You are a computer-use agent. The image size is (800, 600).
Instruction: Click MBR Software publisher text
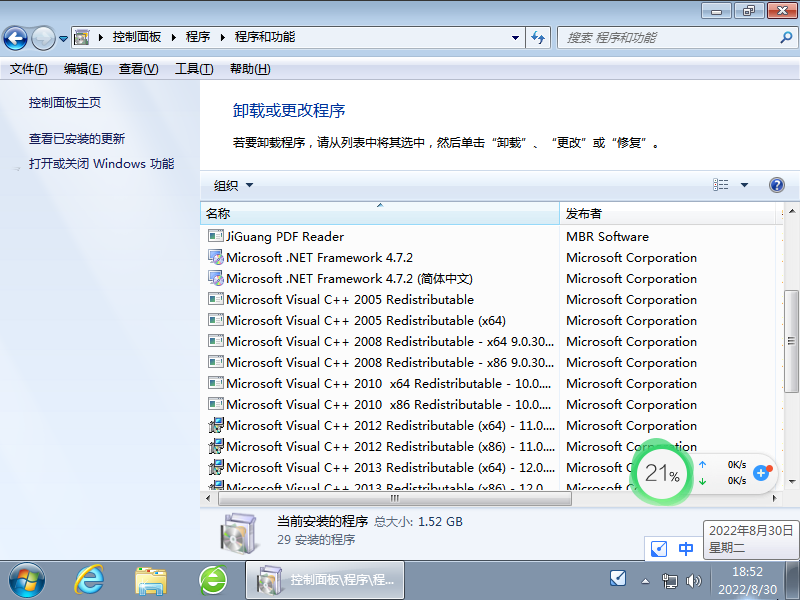(x=607, y=236)
